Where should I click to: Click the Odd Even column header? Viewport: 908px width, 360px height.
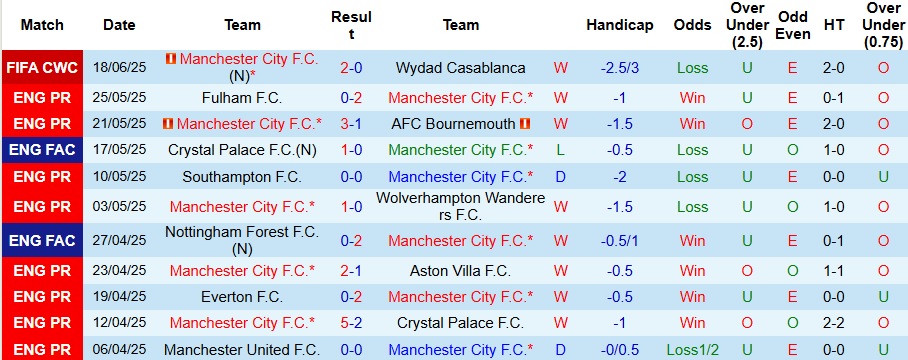(793, 25)
